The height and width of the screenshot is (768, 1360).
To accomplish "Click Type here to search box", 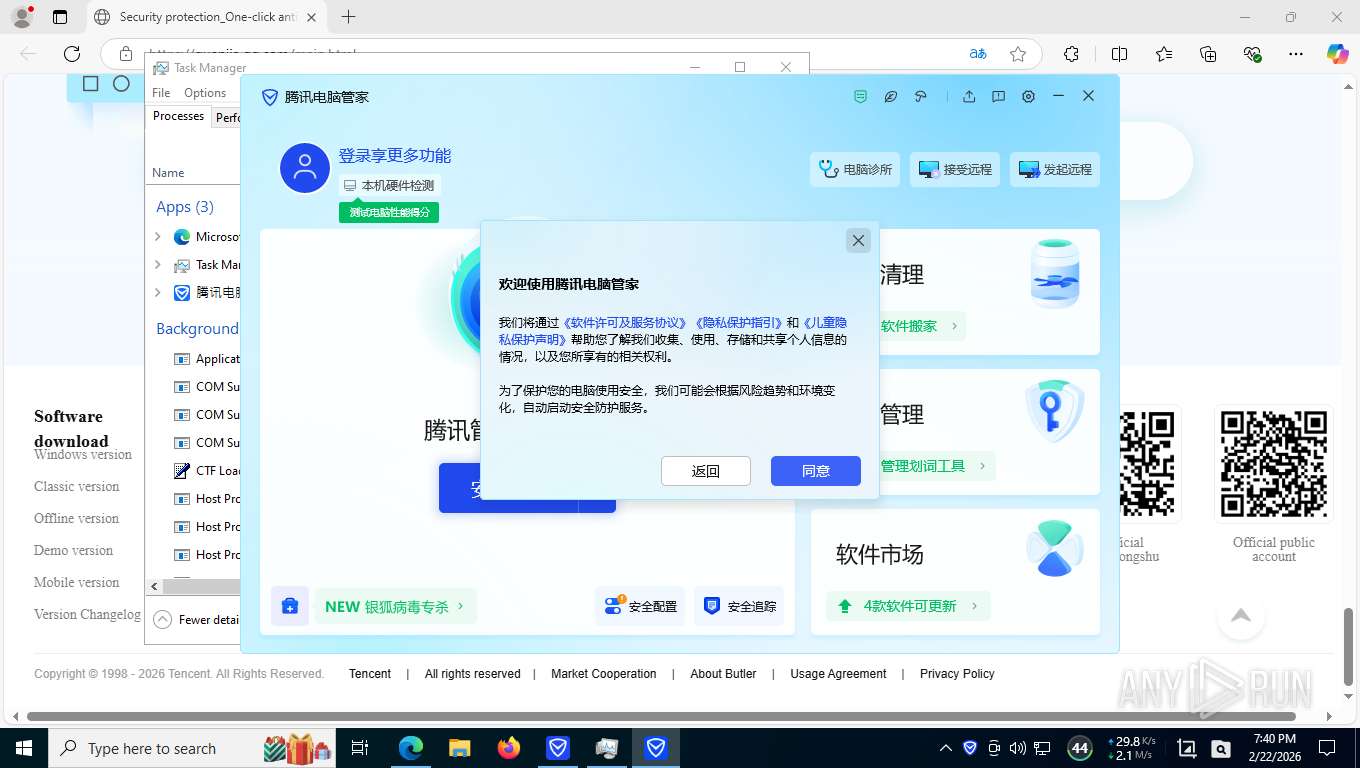I will click(190, 748).
